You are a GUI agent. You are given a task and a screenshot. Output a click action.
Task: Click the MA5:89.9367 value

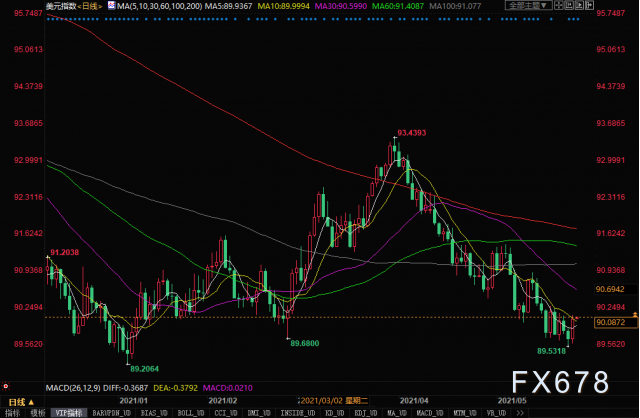click(229, 6)
